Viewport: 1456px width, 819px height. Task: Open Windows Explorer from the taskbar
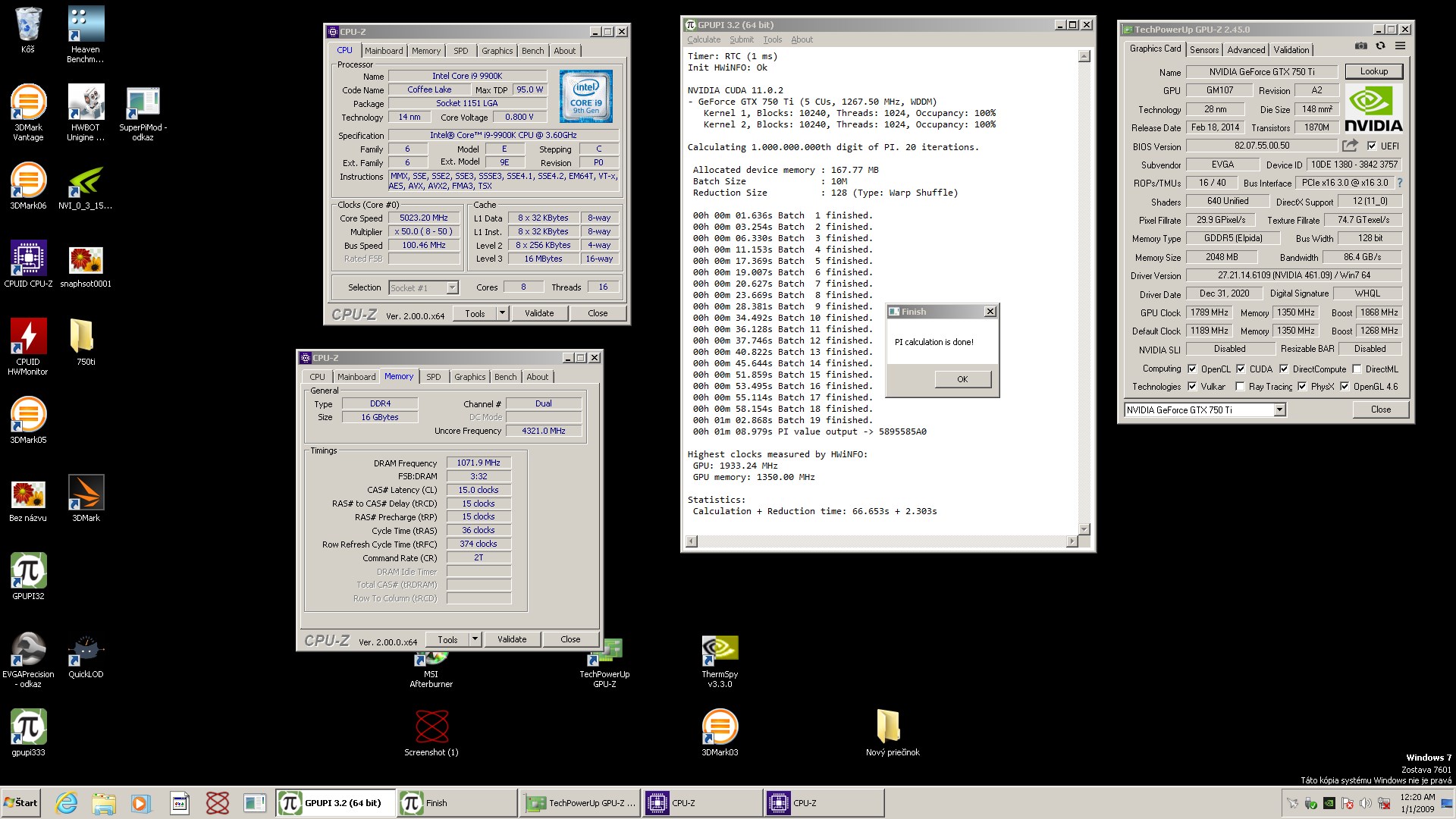pyautogui.click(x=104, y=803)
